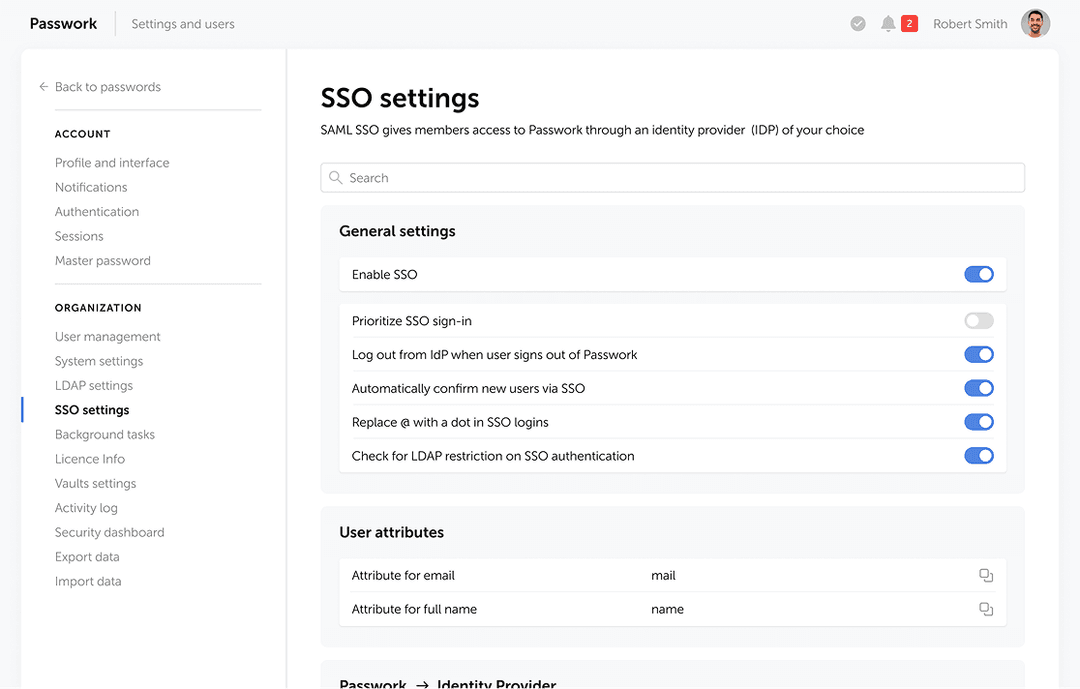This screenshot has width=1080, height=689.
Task: Click the Back to passwords link
Action: [x=107, y=87]
